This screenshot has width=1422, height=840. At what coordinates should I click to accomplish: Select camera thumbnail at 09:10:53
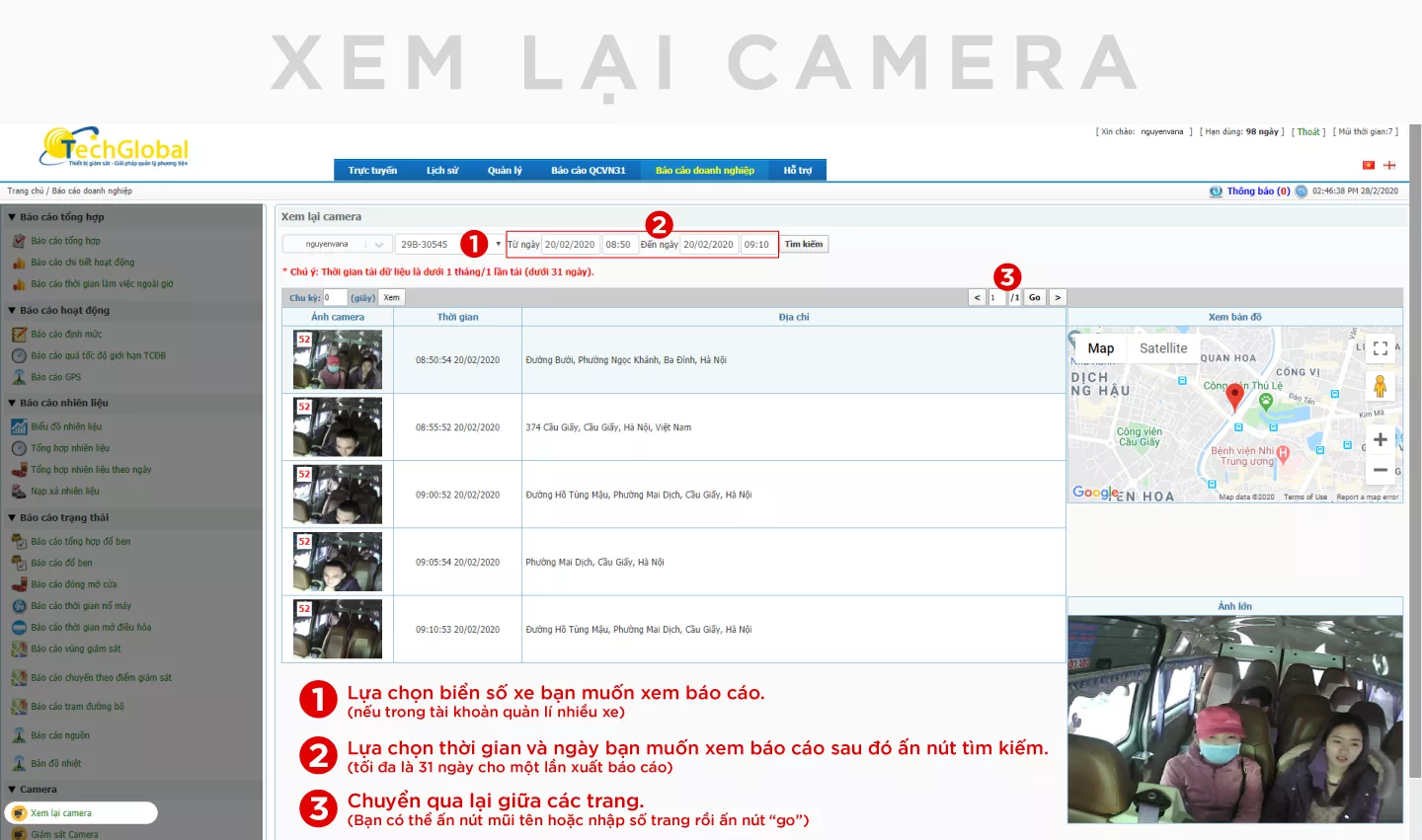(338, 629)
